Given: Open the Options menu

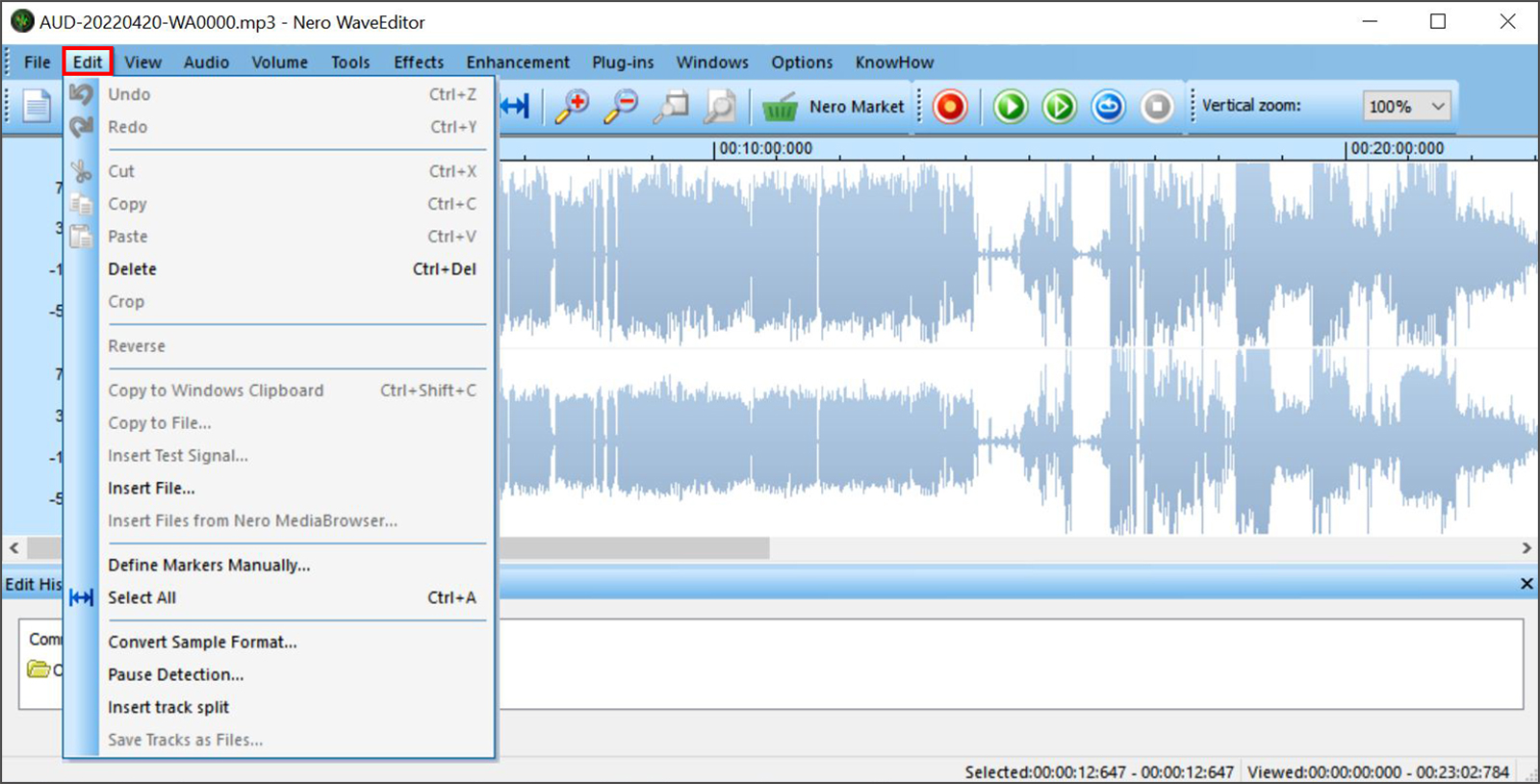Looking at the screenshot, I should click(802, 63).
